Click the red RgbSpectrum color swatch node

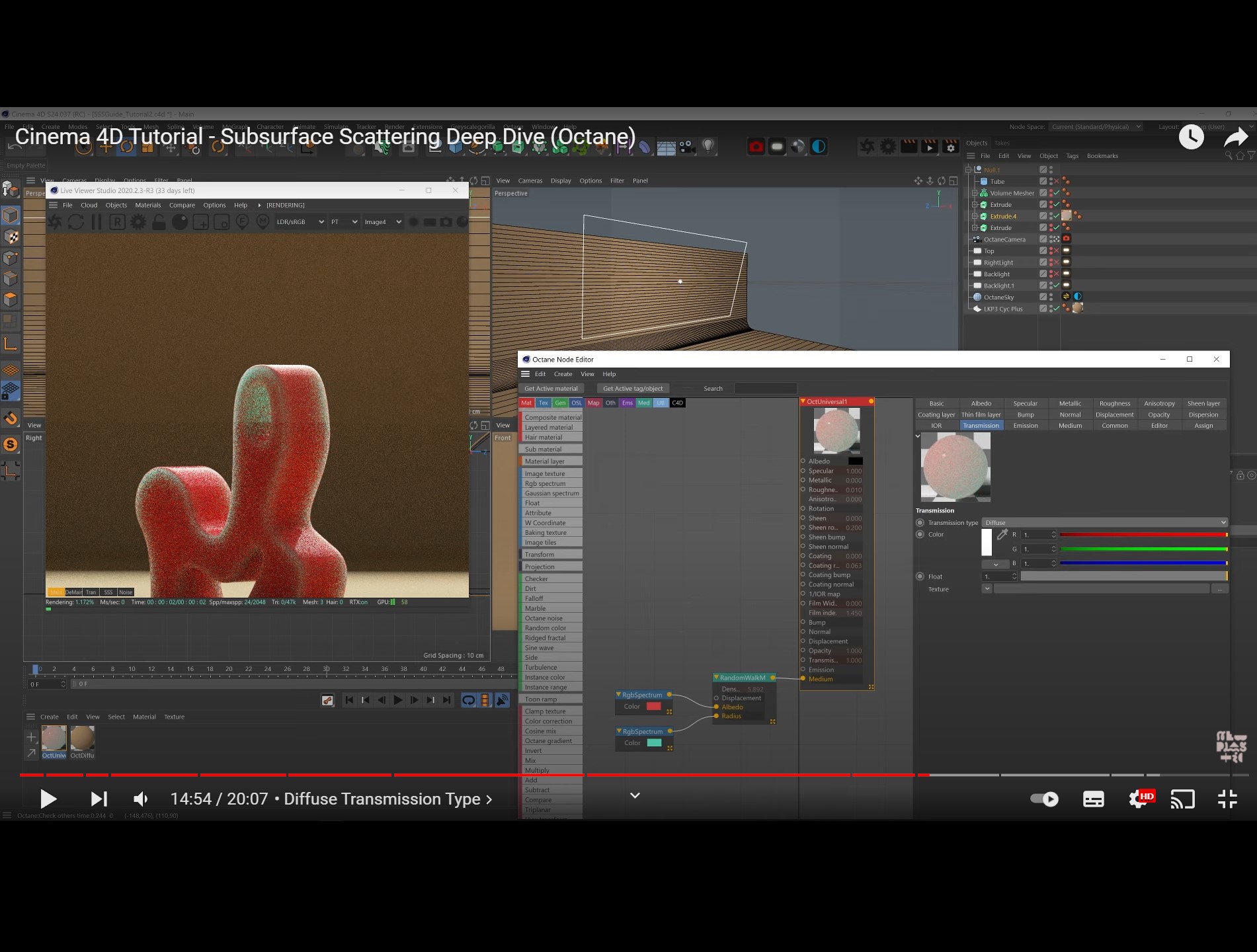tap(653, 707)
